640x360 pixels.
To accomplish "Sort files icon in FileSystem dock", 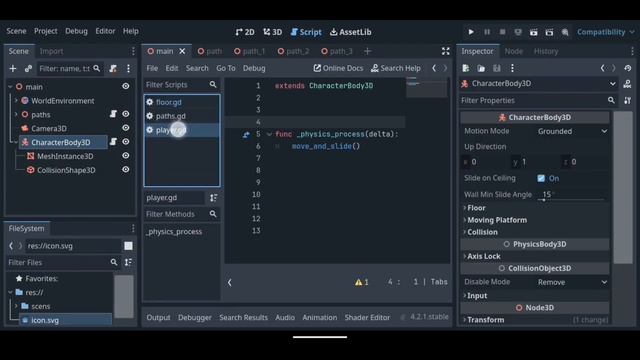I will pyautogui.click(x=128, y=262).
